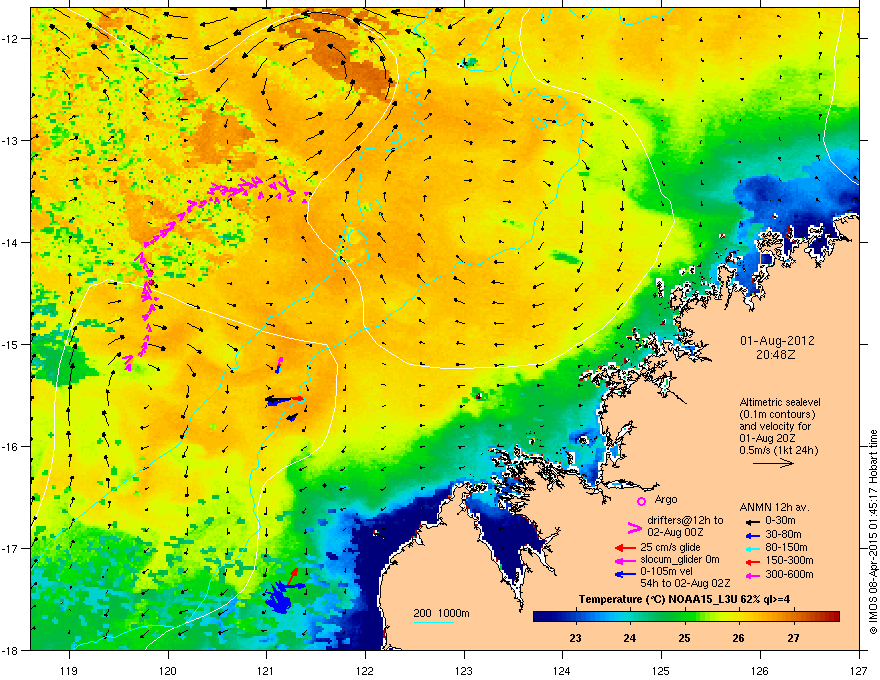Image resolution: width=880 pixels, height=680 pixels.
Task: Click the blue 0-105m vel legend arrow
Action: point(626,573)
